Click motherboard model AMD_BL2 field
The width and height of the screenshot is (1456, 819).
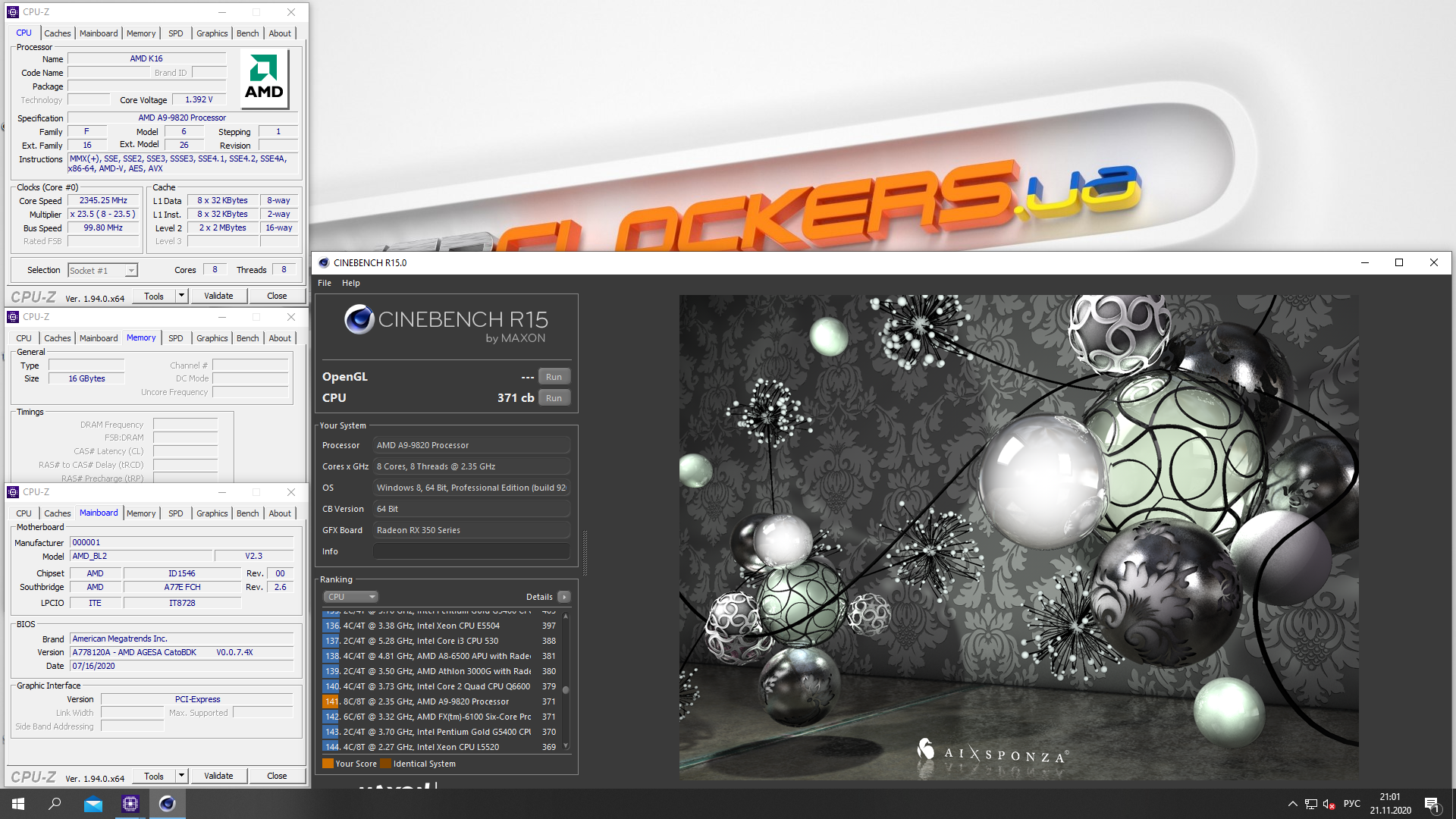[142, 556]
